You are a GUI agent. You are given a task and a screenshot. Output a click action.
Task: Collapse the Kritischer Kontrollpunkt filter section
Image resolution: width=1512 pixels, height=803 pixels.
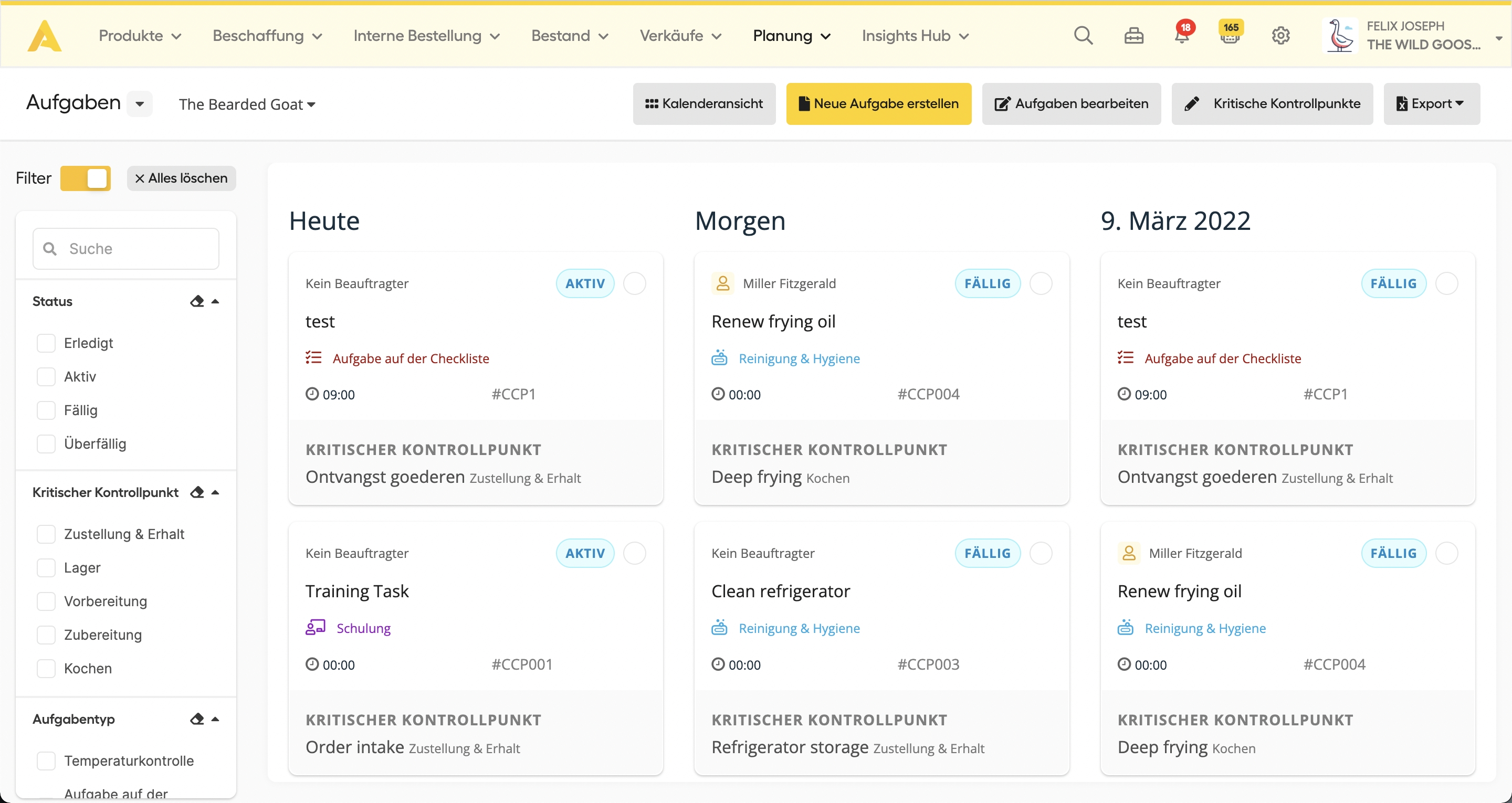click(215, 492)
